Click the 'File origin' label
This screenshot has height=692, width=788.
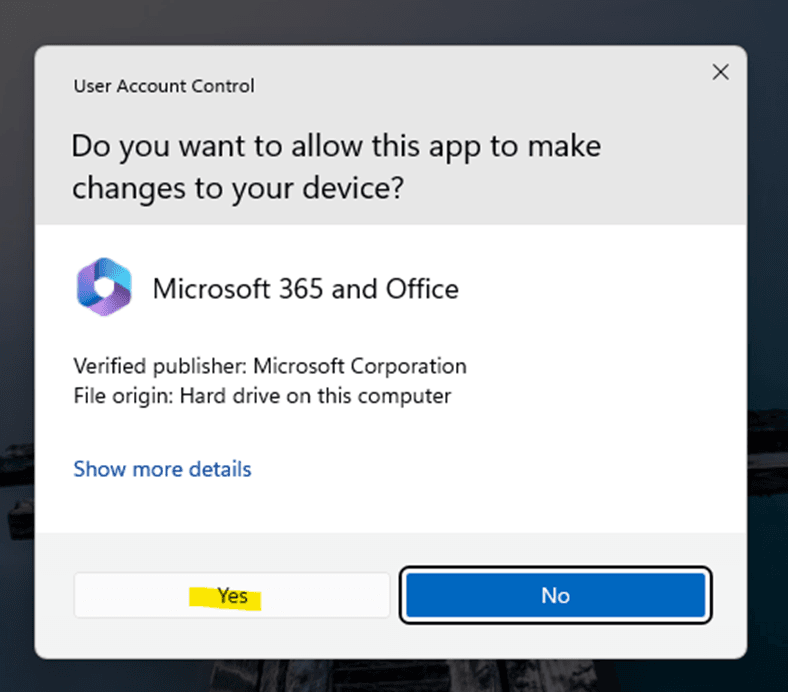pos(123,396)
